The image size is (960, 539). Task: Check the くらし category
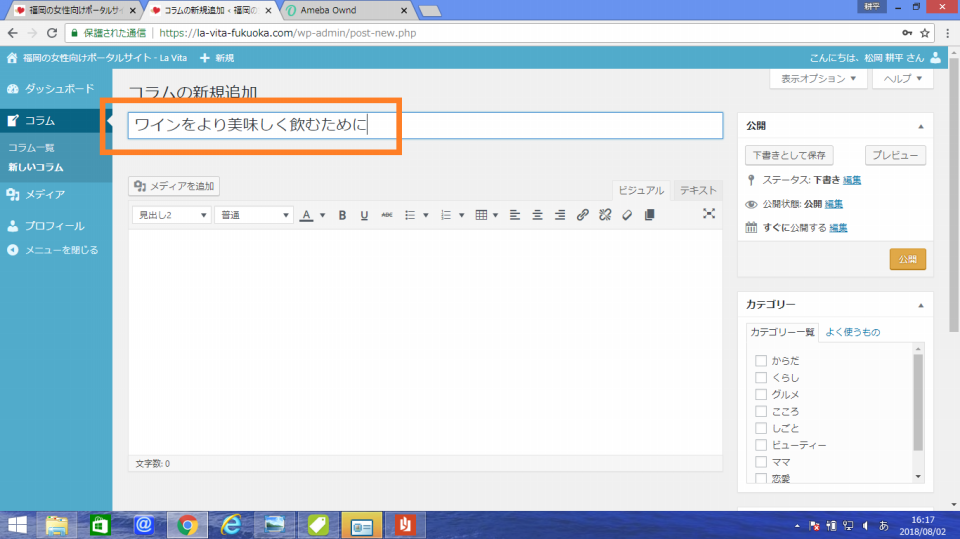[x=760, y=377]
